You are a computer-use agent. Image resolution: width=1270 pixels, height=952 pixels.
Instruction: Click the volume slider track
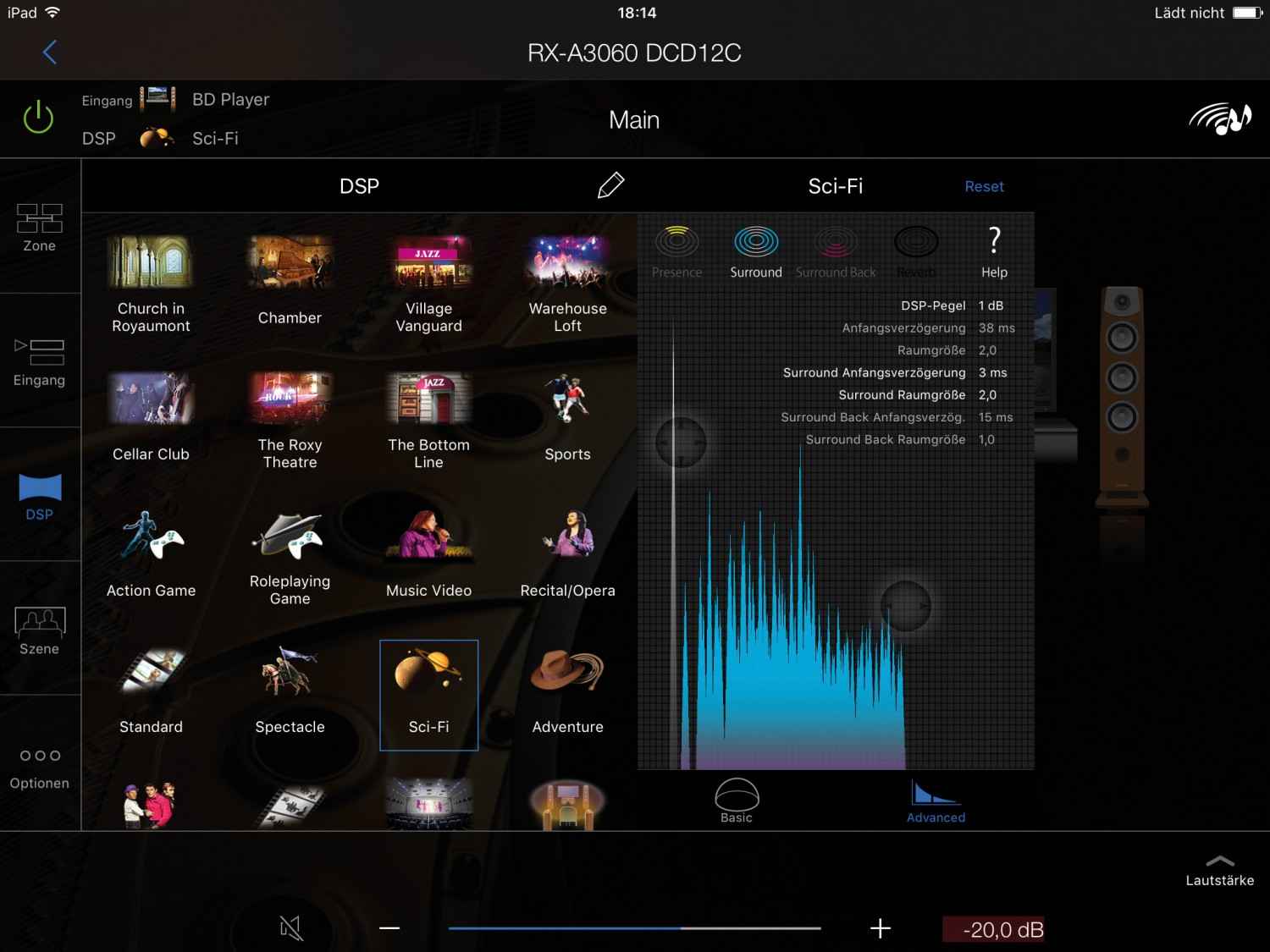[635, 928]
